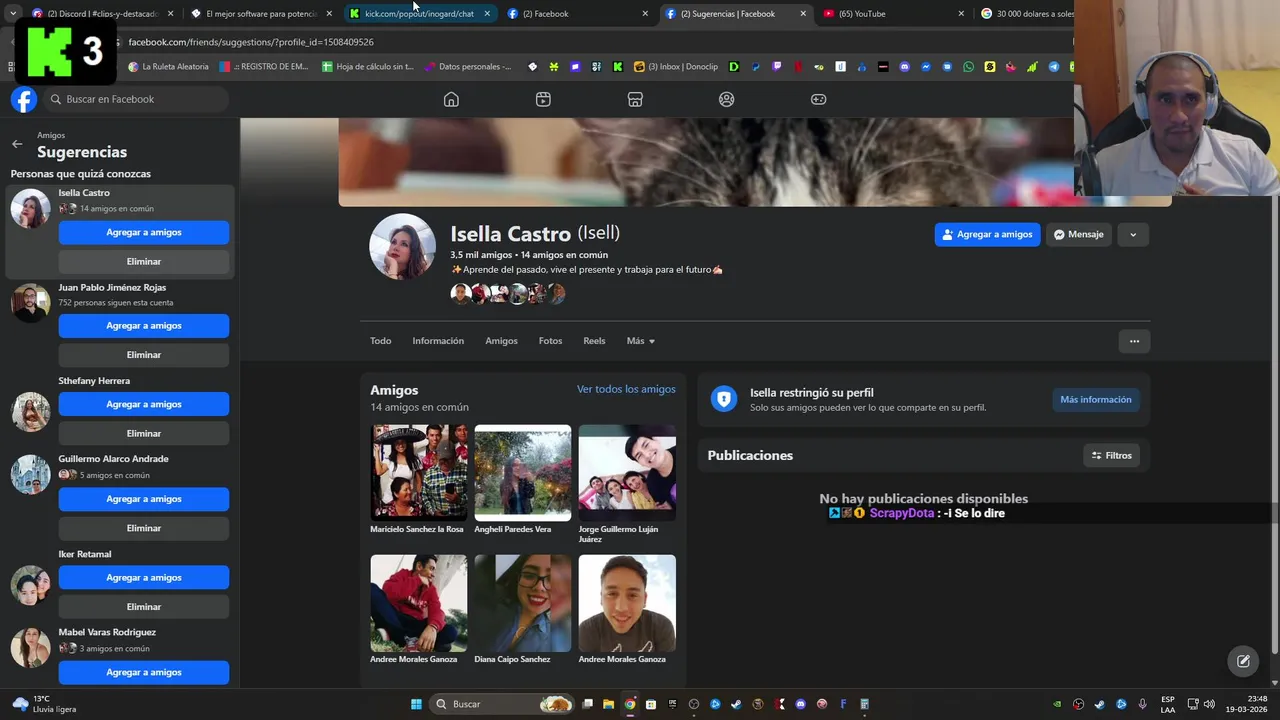This screenshot has height=720, width=1280.
Task: Open Ver todos los amigos link
Action: coord(626,389)
